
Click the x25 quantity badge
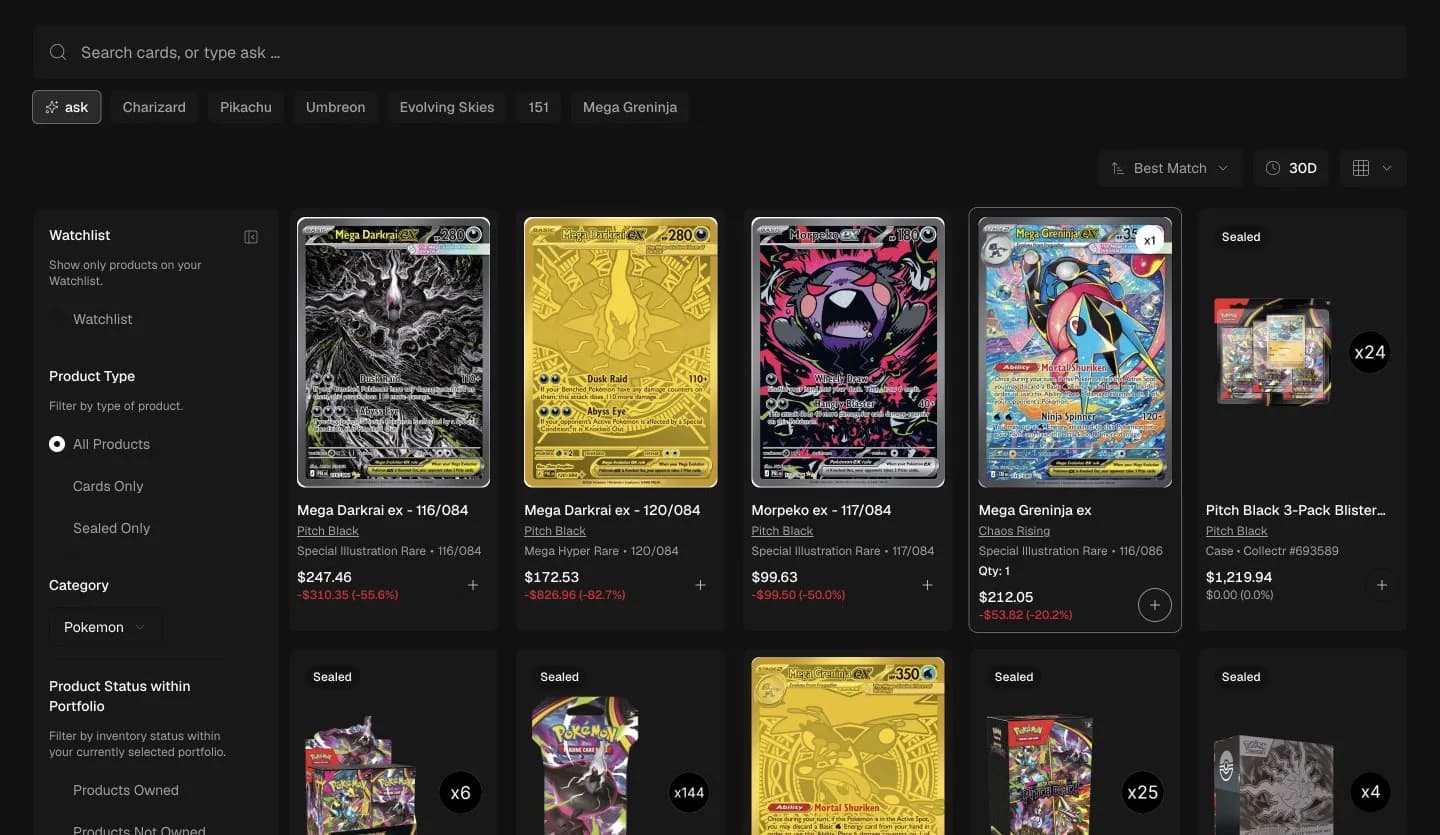pos(1142,793)
